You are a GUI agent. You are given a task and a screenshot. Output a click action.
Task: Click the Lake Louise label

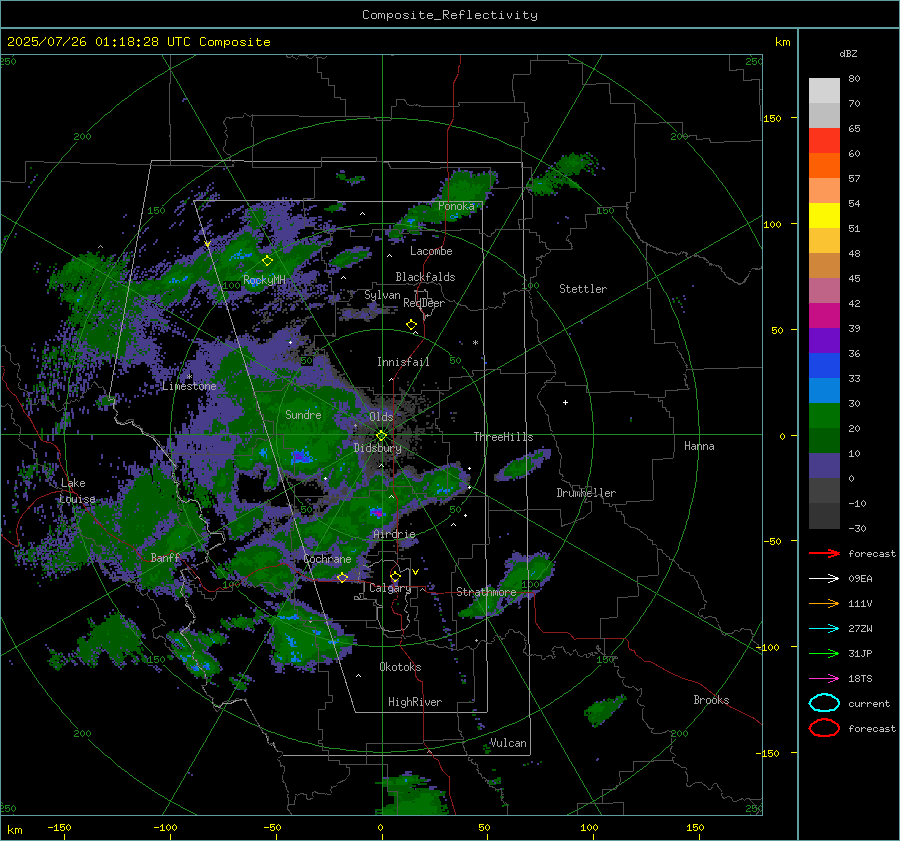[78, 491]
